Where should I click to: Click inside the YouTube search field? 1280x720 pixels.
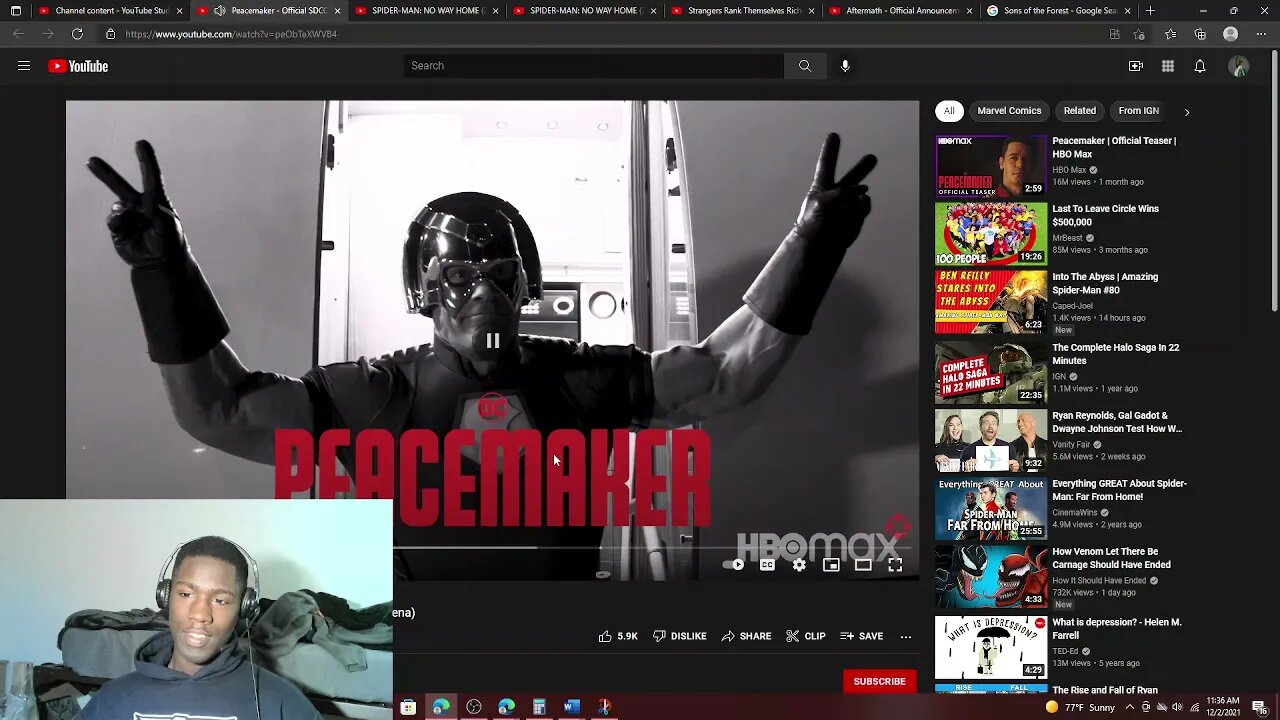(594, 66)
